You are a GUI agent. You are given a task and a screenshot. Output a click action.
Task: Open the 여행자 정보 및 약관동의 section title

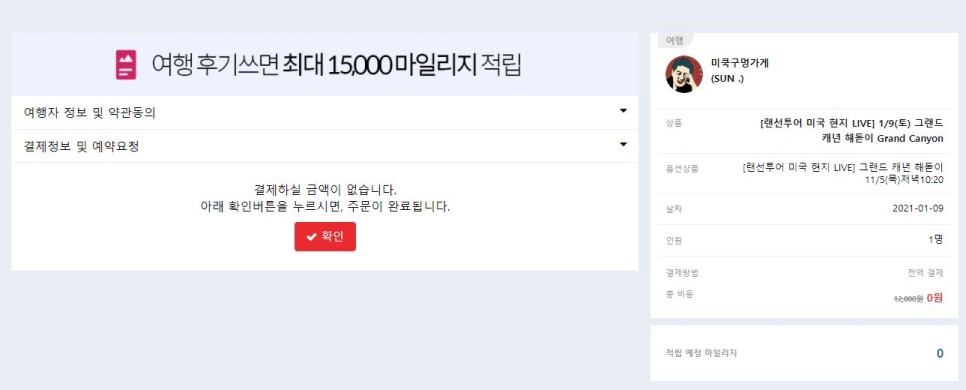89,113
